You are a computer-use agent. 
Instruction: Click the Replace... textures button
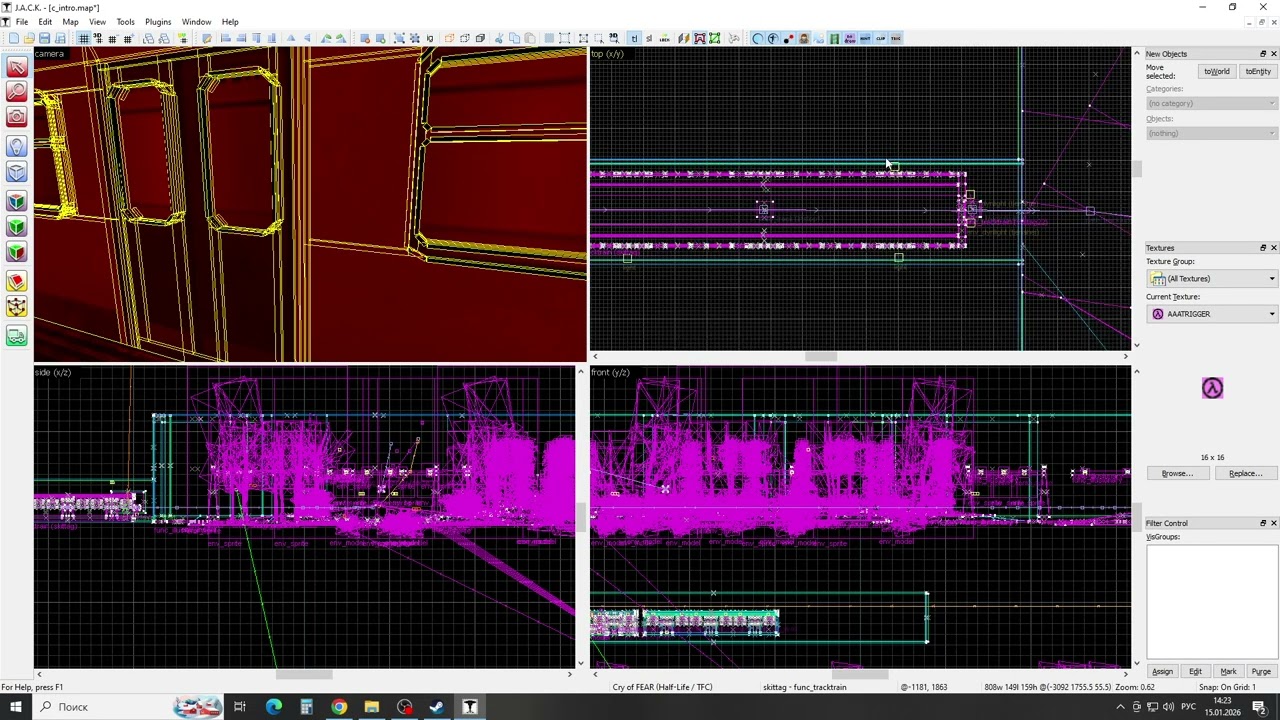click(x=1245, y=473)
